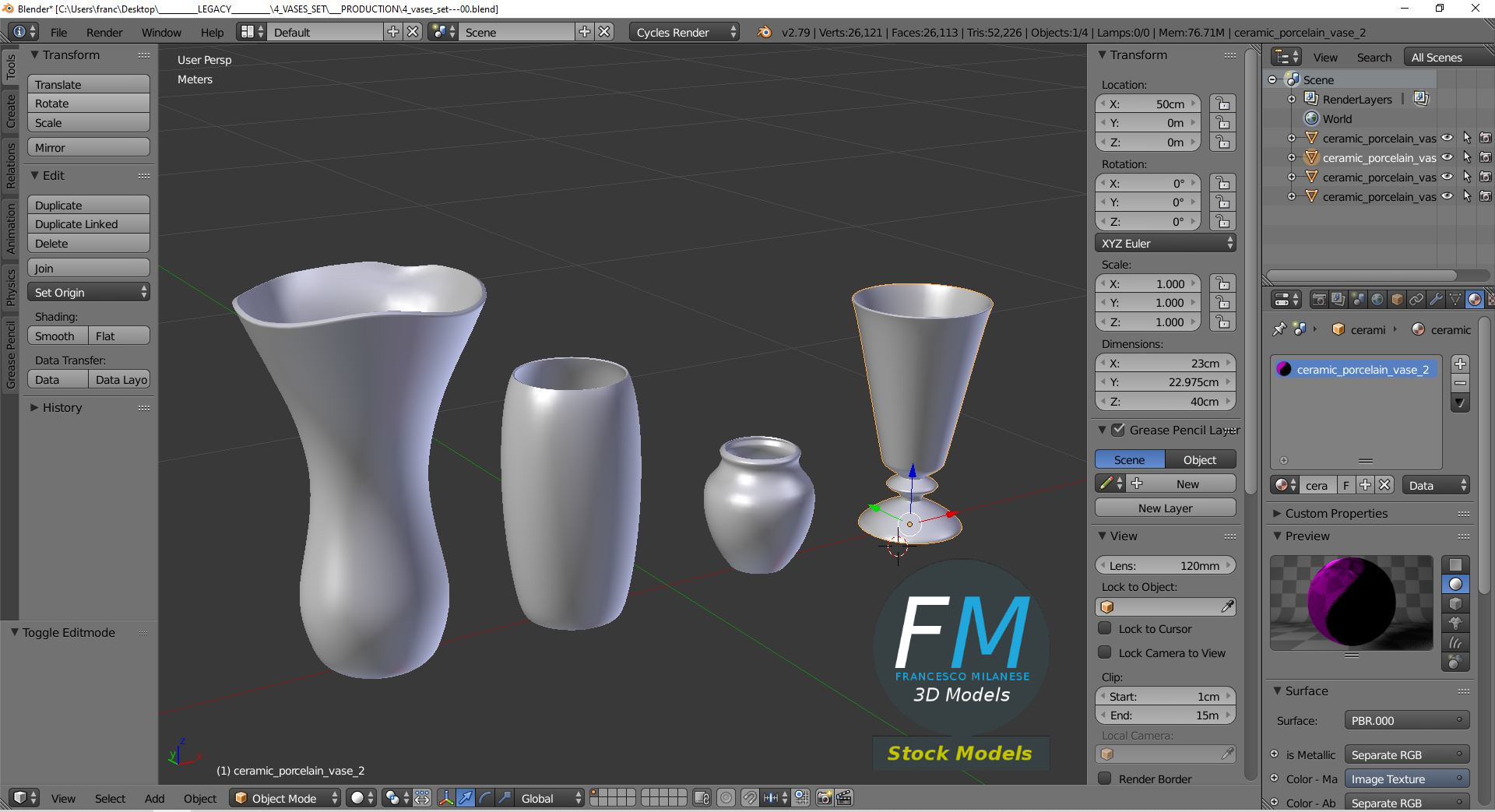This screenshot has width=1495, height=812.
Task: Click the Lens value slider in the View panel
Action: pos(1165,565)
